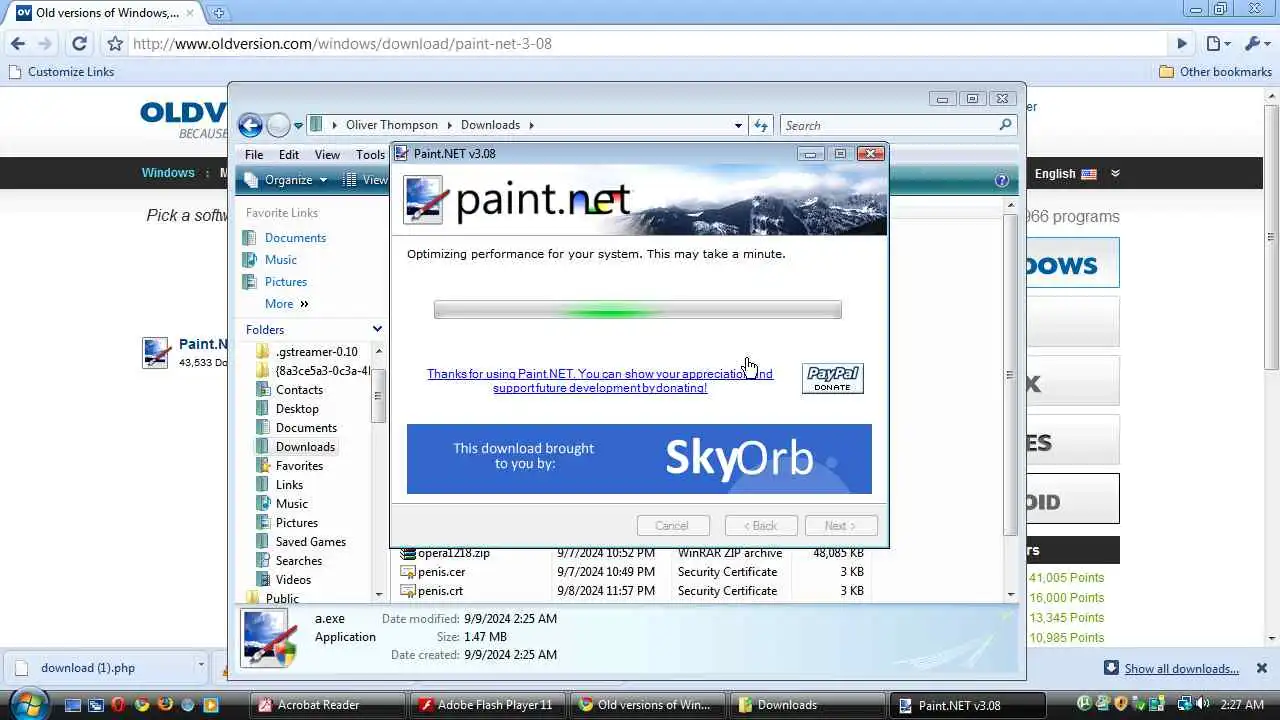Launch Opera from the quick launch

coord(119,705)
